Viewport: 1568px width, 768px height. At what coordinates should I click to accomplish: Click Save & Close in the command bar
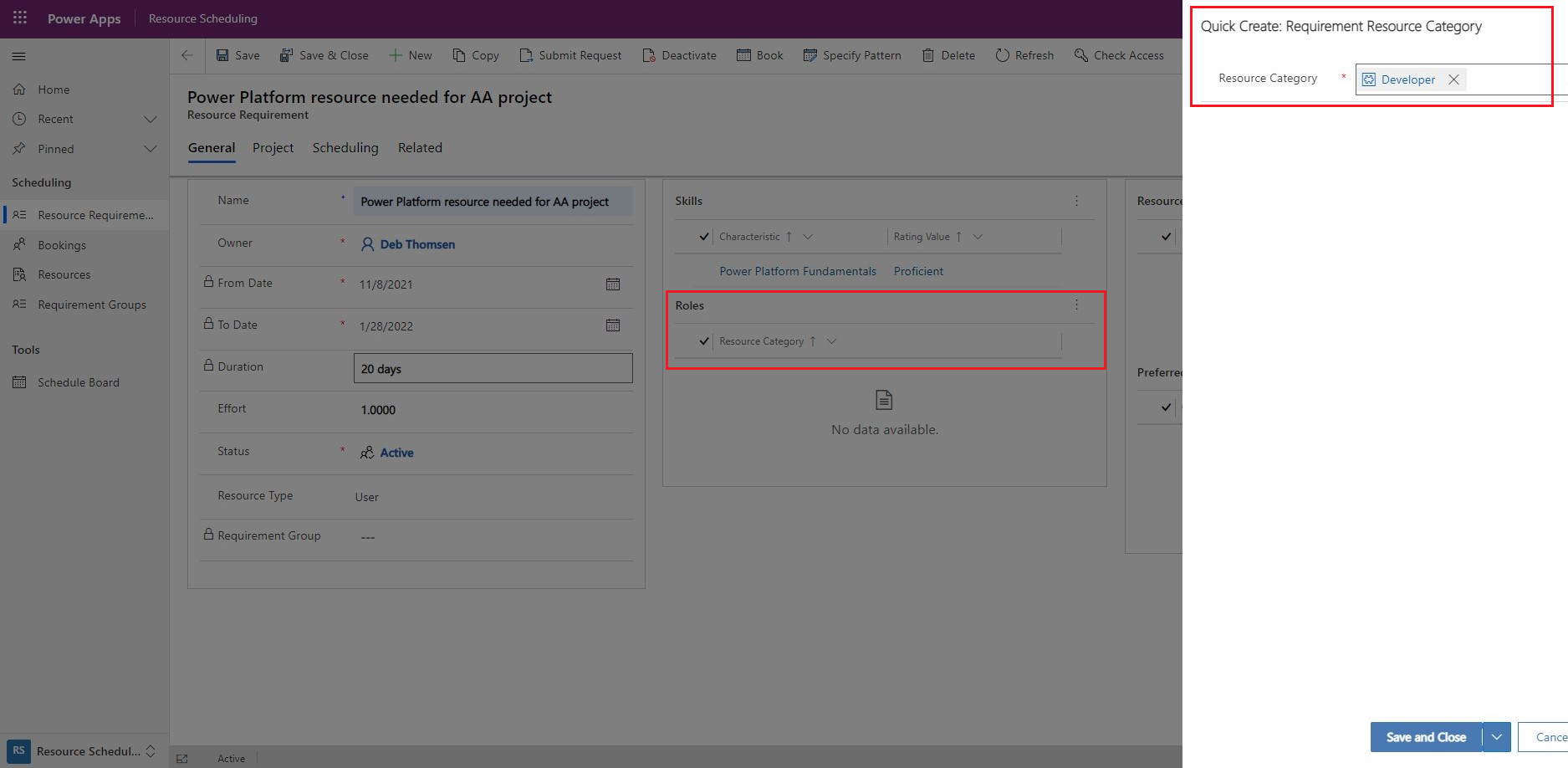[x=324, y=55]
